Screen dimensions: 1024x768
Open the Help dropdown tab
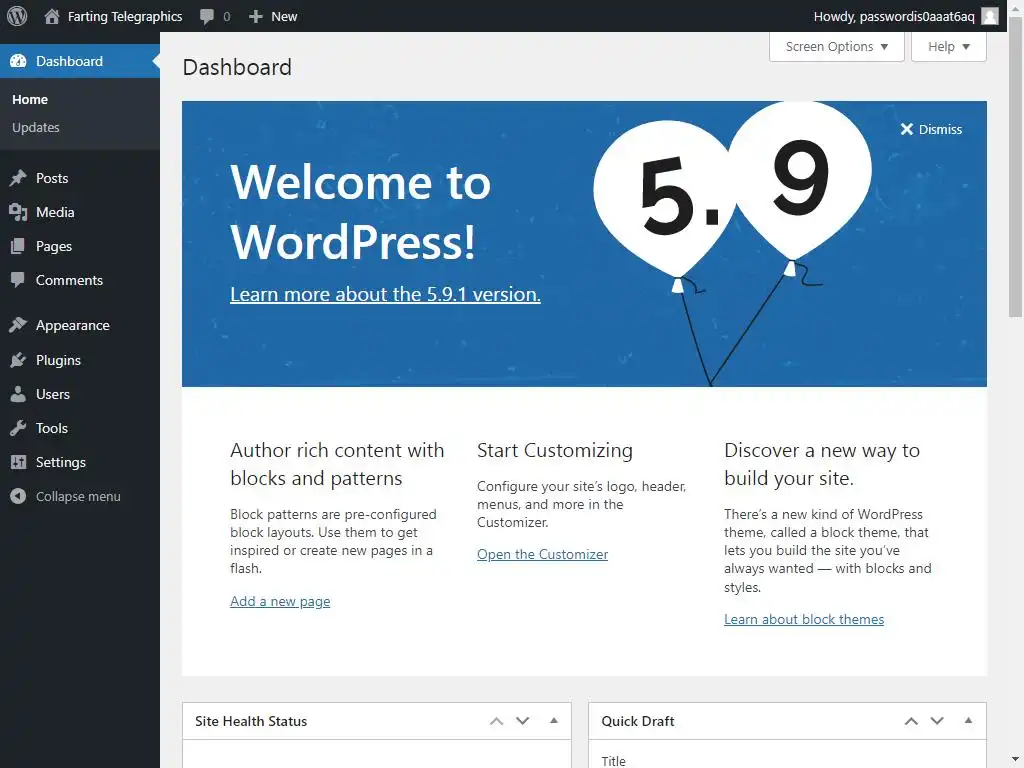click(x=948, y=46)
